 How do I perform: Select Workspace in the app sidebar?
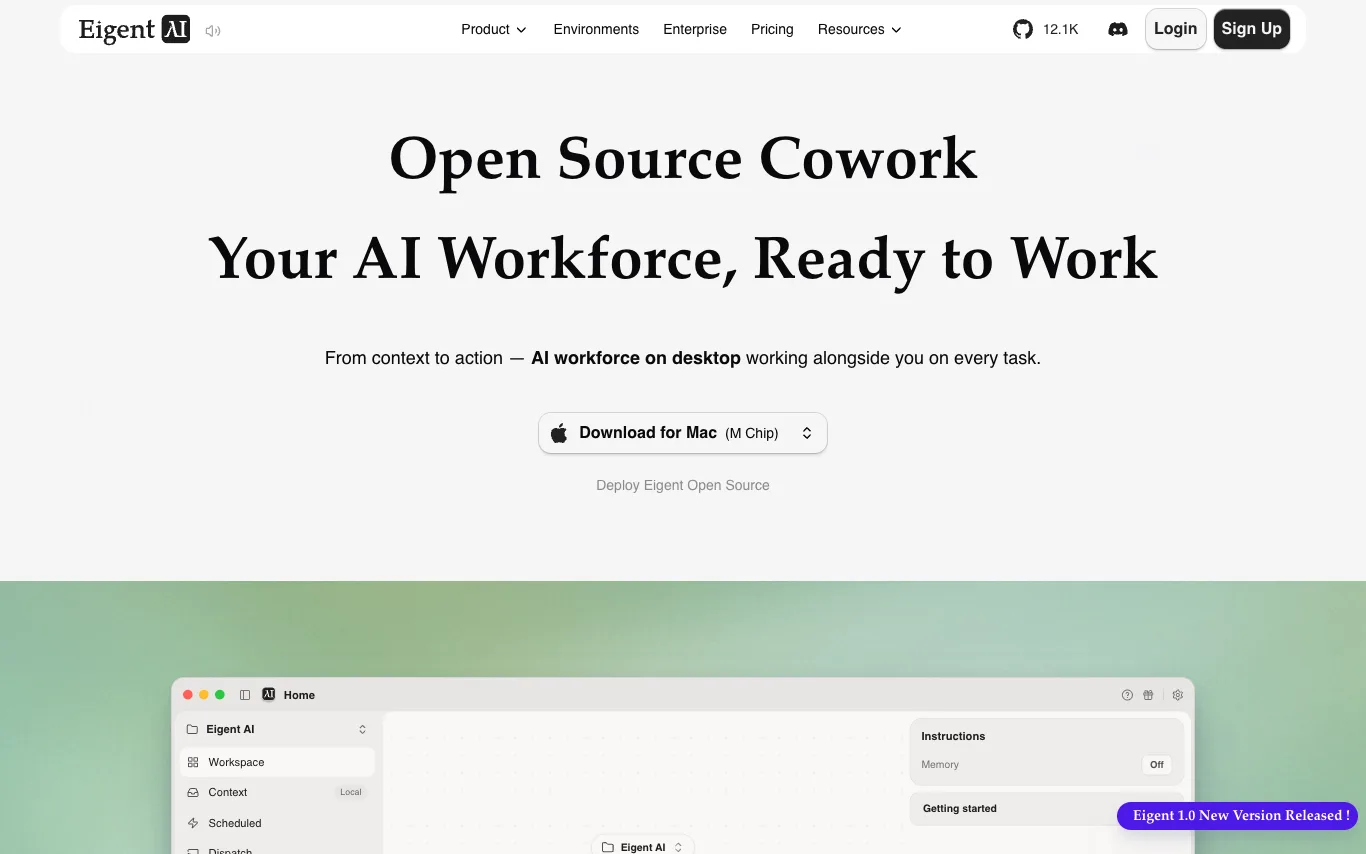pos(277,762)
